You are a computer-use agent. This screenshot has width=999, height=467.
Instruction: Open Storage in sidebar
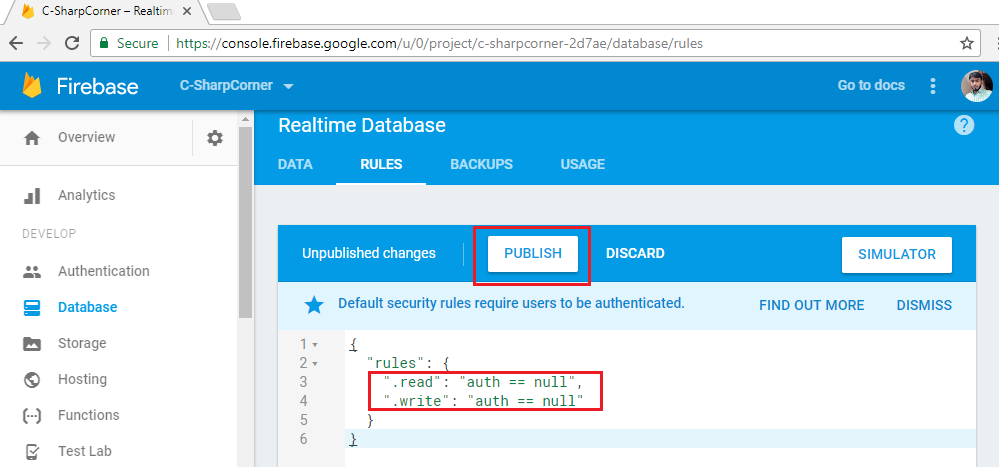[82, 343]
